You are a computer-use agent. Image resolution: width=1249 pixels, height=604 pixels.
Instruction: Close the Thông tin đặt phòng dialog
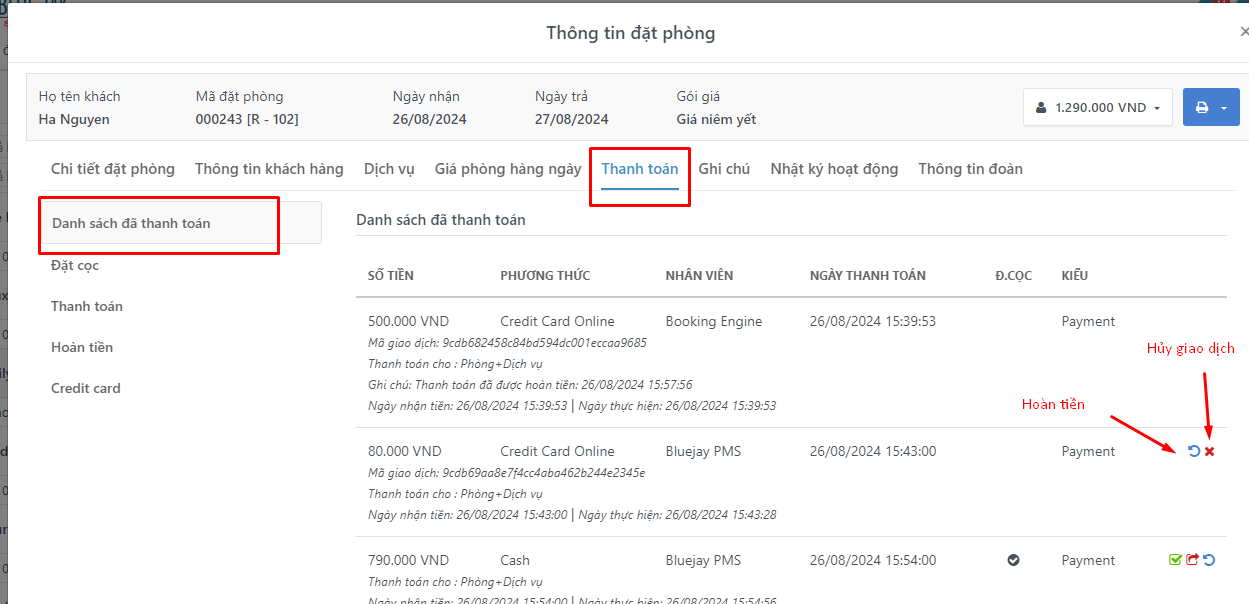[x=1243, y=32]
